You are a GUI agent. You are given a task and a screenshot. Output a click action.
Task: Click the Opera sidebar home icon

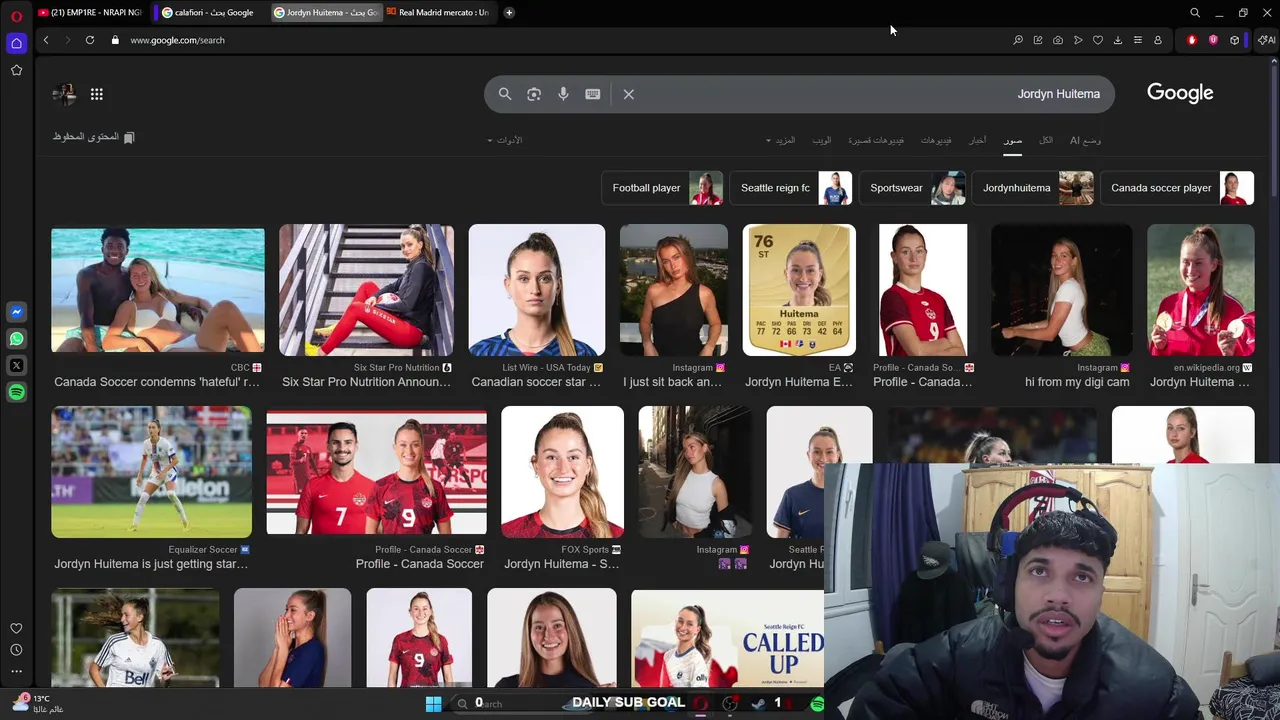tap(16, 43)
